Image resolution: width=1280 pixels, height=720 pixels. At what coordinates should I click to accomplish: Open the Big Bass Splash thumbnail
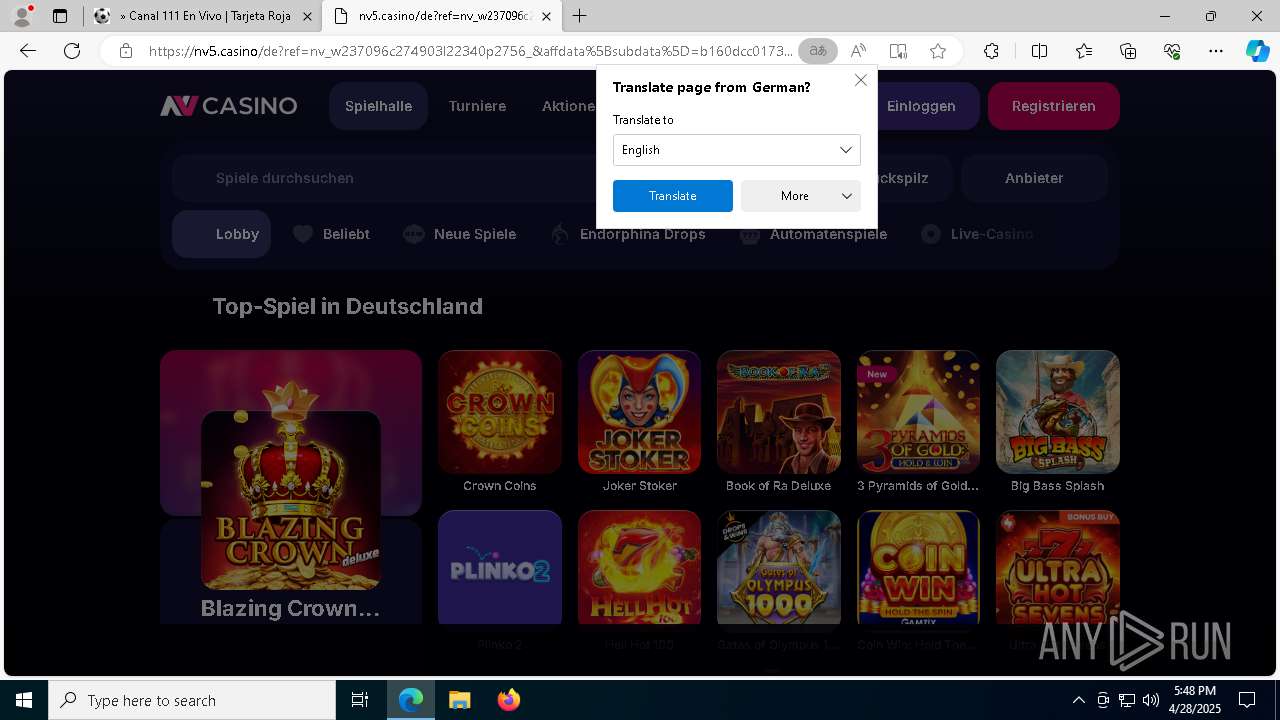[1058, 412]
